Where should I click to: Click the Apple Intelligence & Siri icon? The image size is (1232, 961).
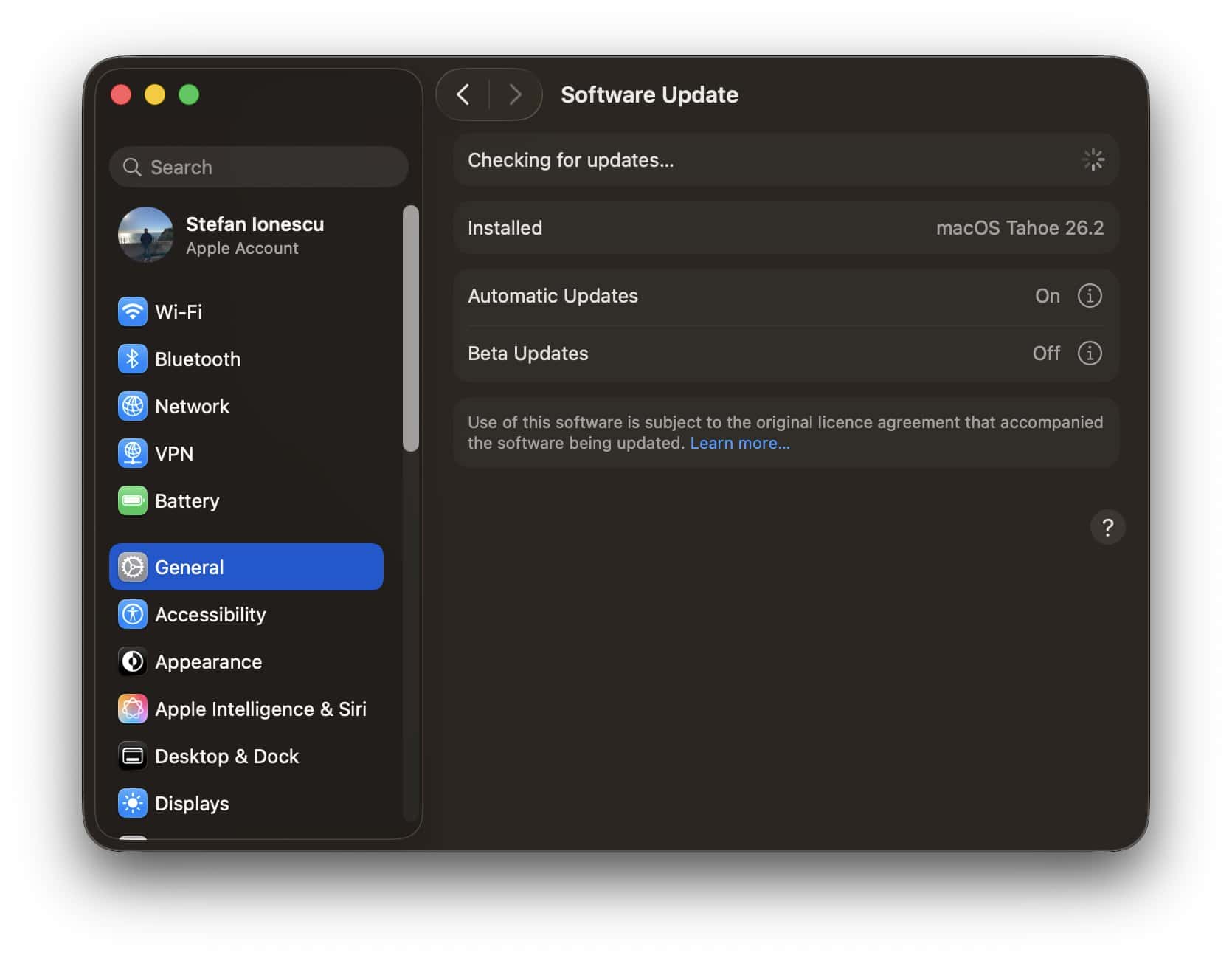coord(133,709)
